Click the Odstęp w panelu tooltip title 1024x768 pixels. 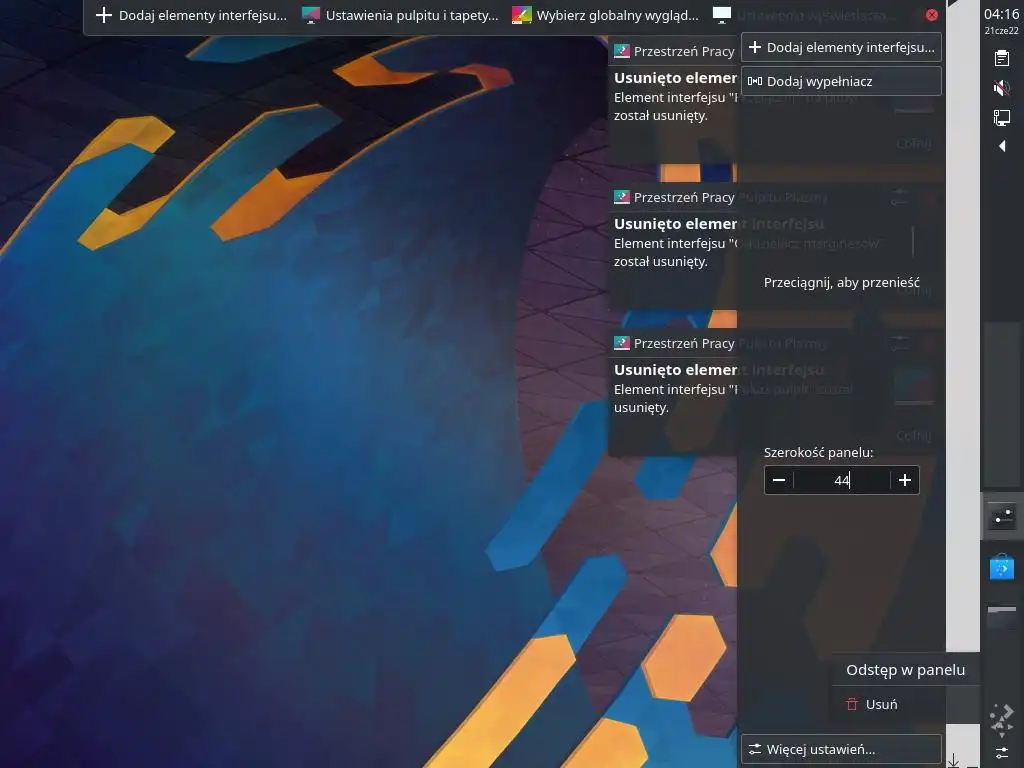(x=905, y=669)
